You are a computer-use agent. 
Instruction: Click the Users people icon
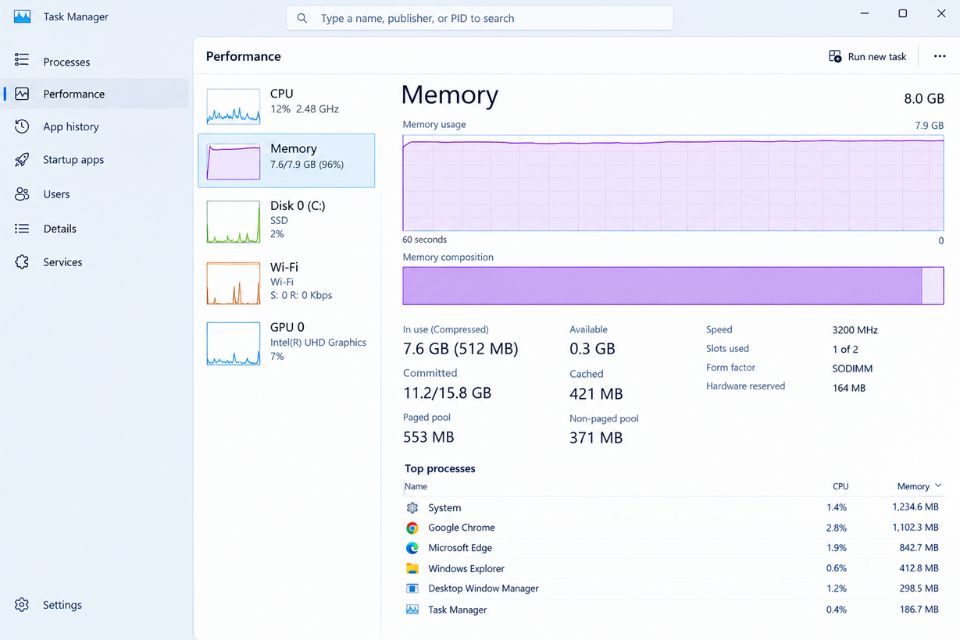(22, 194)
